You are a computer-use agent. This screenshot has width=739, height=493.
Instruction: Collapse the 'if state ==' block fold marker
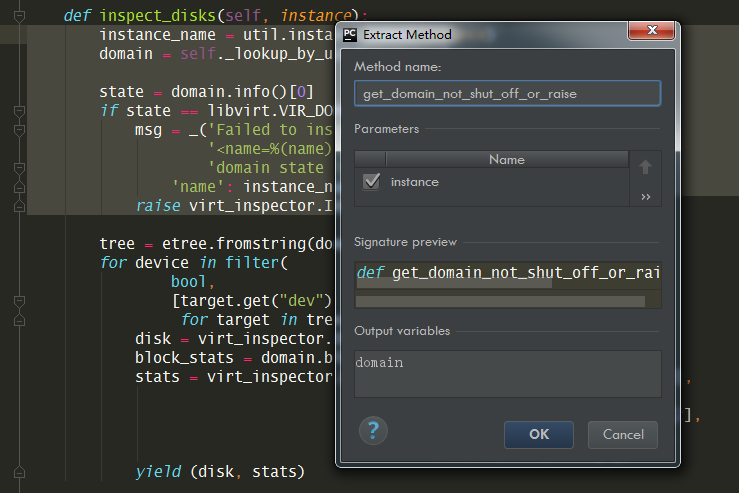pos(18,110)
